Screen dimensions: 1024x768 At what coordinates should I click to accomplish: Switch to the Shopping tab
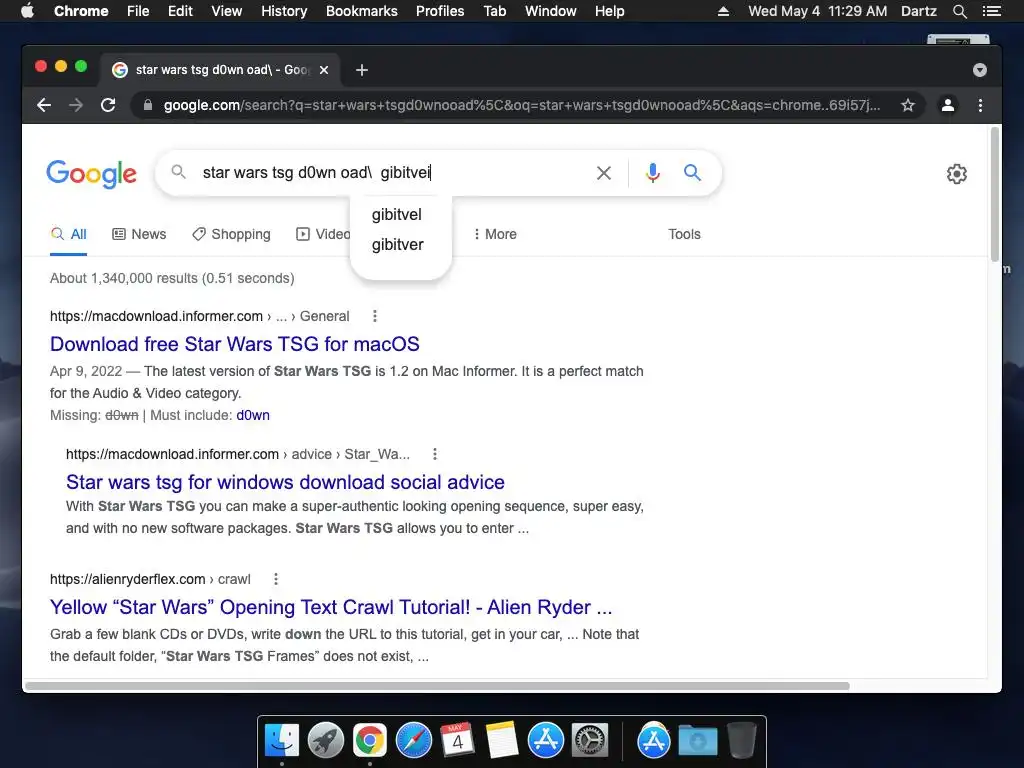click(231, 234)
